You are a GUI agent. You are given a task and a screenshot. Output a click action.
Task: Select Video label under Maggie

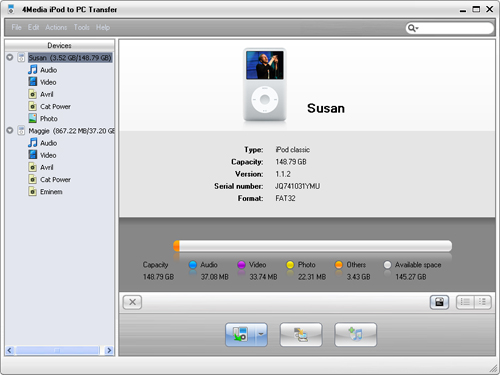(x=48, y=155)
